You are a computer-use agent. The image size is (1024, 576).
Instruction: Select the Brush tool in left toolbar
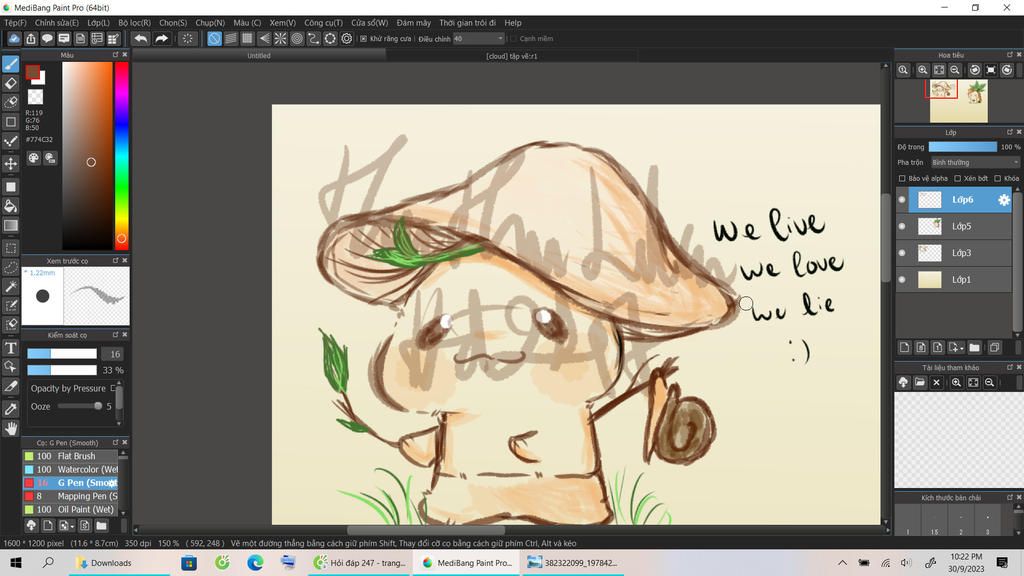pos(11,64)
